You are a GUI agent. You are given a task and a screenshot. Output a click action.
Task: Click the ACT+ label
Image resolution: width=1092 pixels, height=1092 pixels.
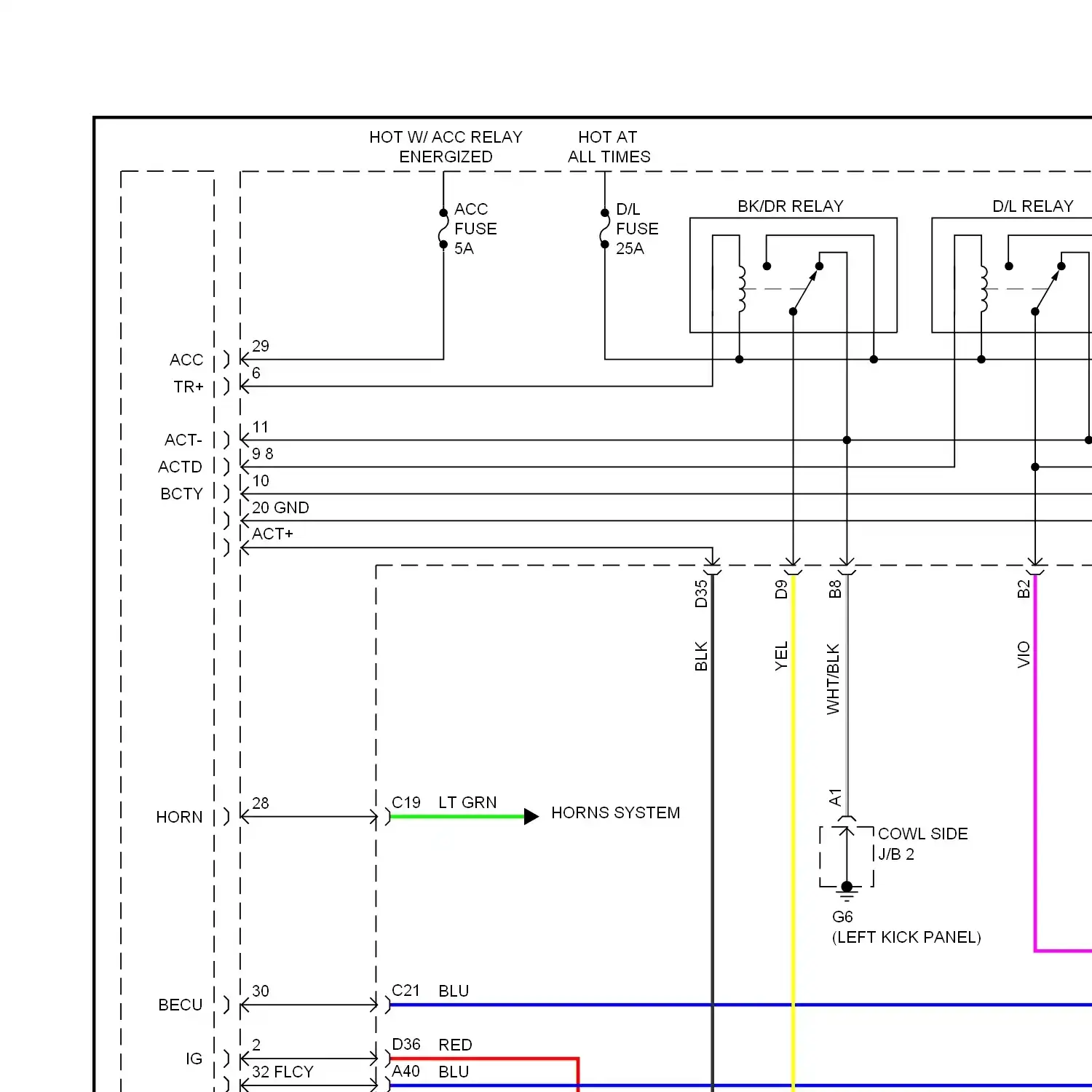(x=273, y=534)
